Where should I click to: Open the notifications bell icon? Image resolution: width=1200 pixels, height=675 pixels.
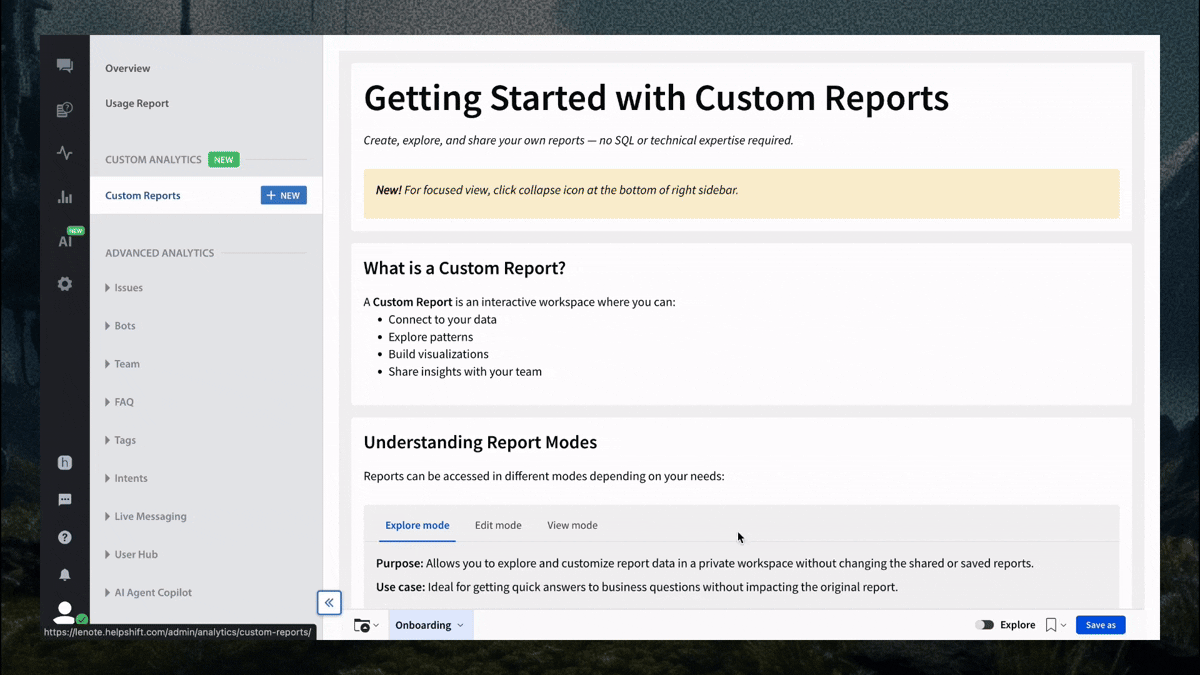tap(65, 575)
